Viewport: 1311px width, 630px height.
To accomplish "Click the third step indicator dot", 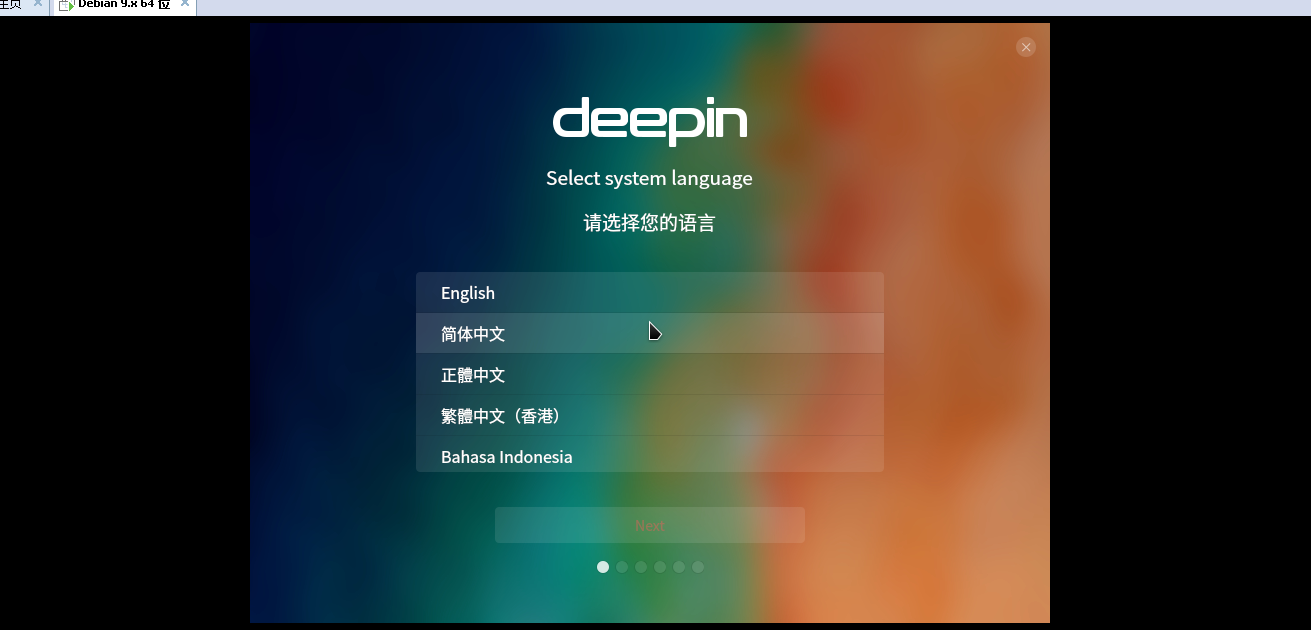I will [641, 567].
